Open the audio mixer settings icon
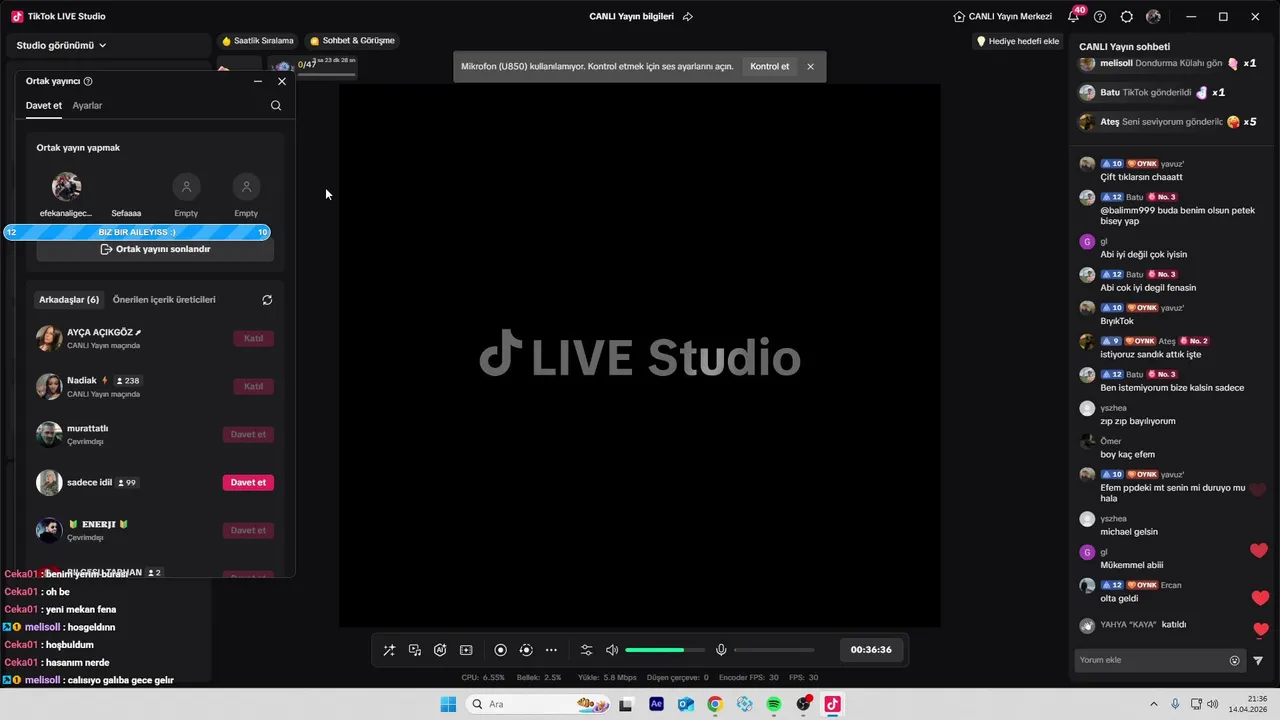 coord(587,650)
